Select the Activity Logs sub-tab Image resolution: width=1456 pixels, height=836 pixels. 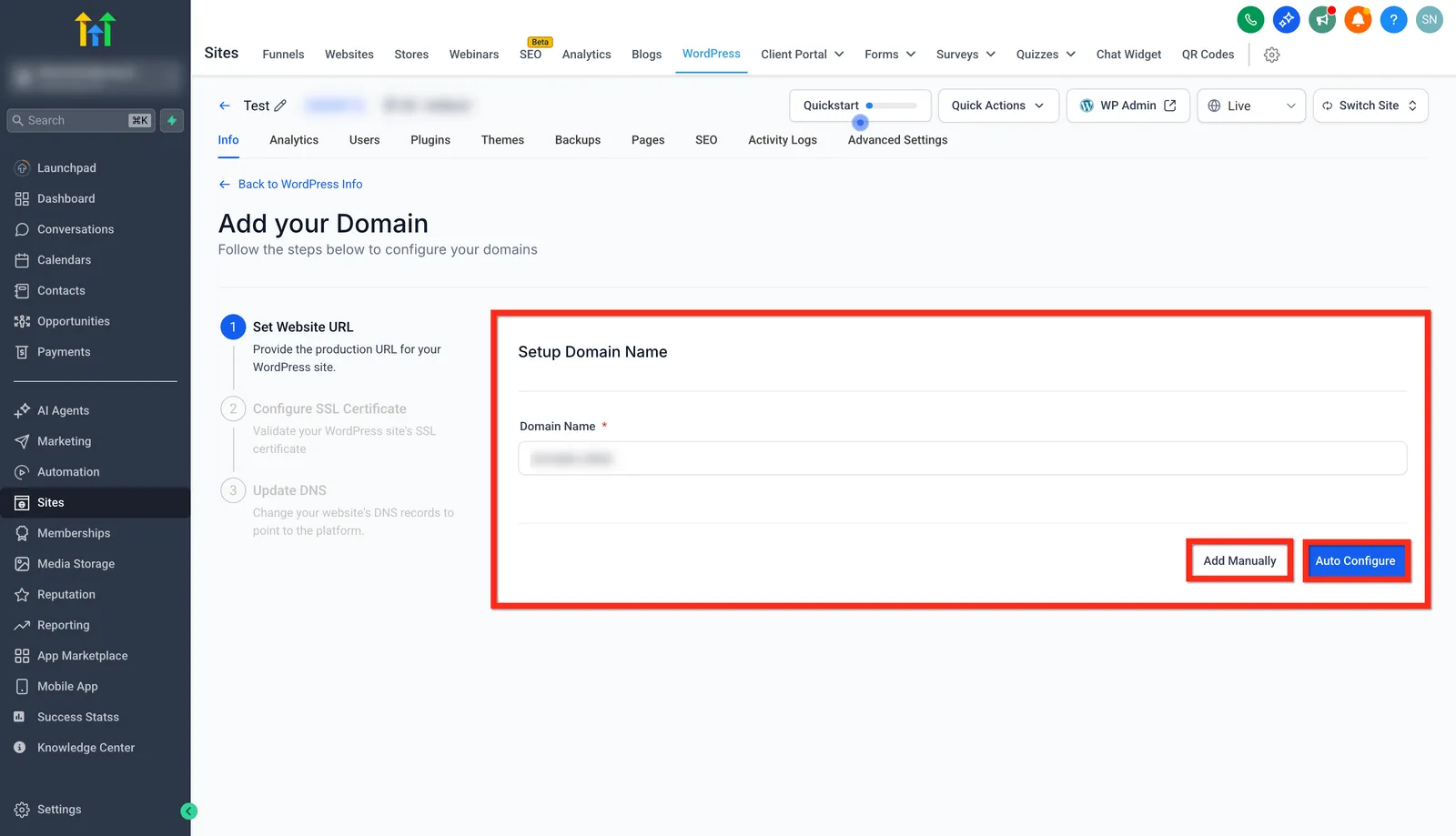pyautogui.click(x=783, y=140)
